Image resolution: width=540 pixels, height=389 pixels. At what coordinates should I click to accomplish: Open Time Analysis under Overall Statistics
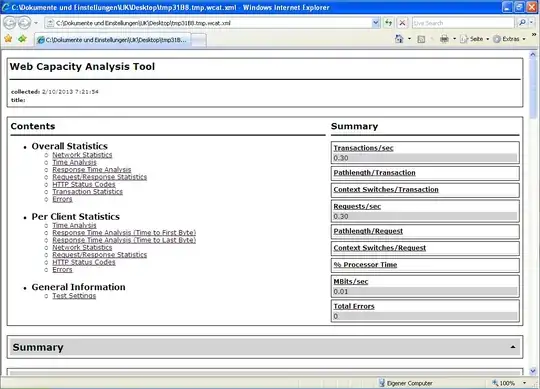click(74, 162)
